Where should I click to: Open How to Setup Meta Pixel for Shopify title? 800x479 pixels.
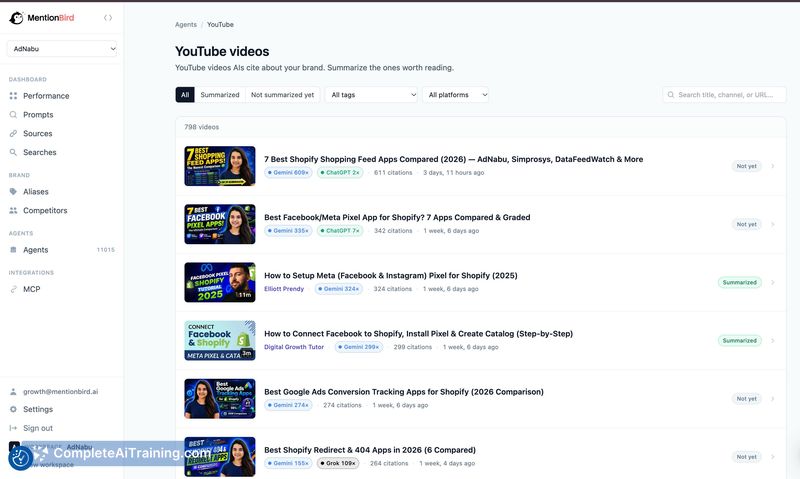click(x=391, y=275)
